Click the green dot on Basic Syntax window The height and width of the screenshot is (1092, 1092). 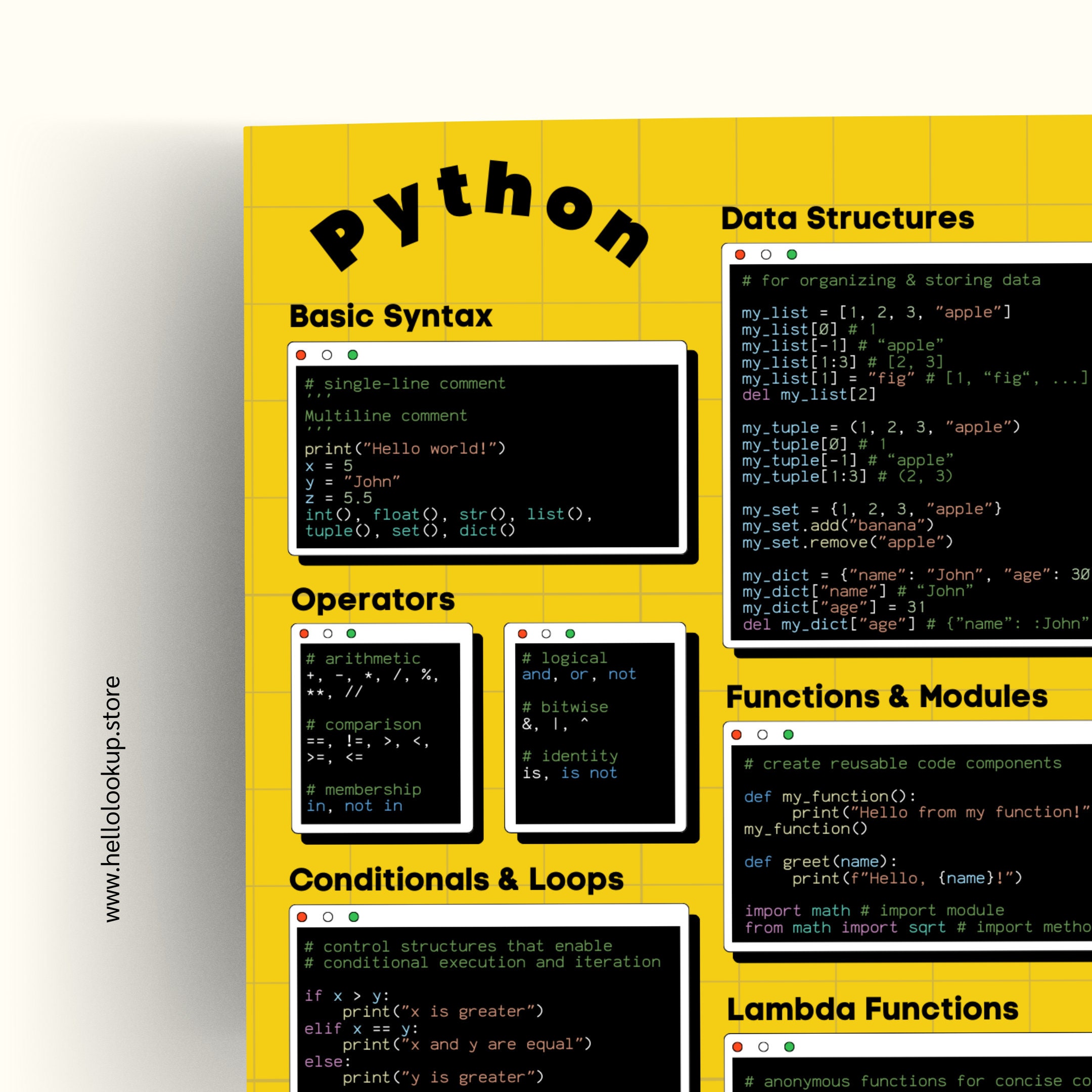353,355
